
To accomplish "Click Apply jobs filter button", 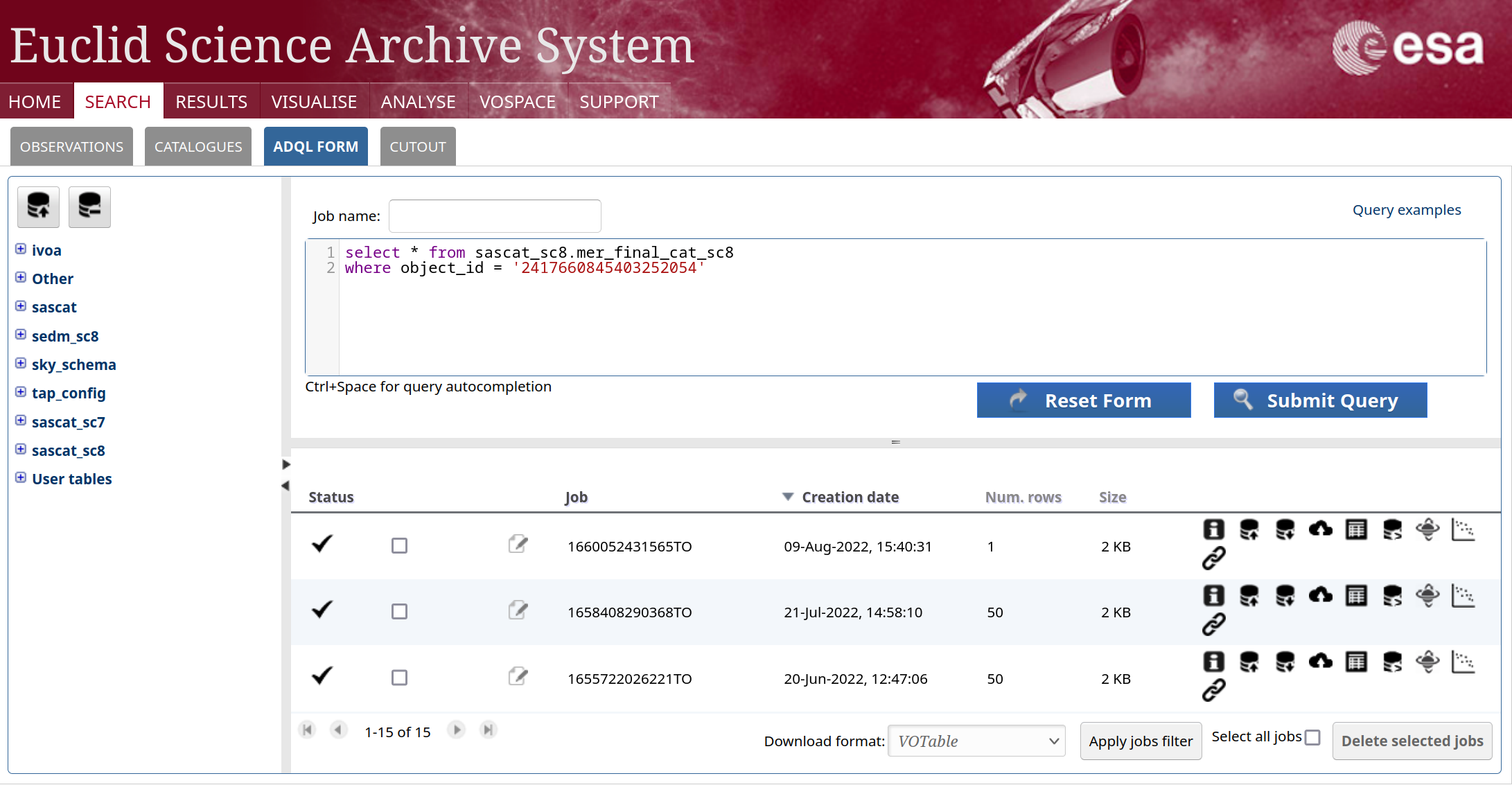I will pos(1141,741).
